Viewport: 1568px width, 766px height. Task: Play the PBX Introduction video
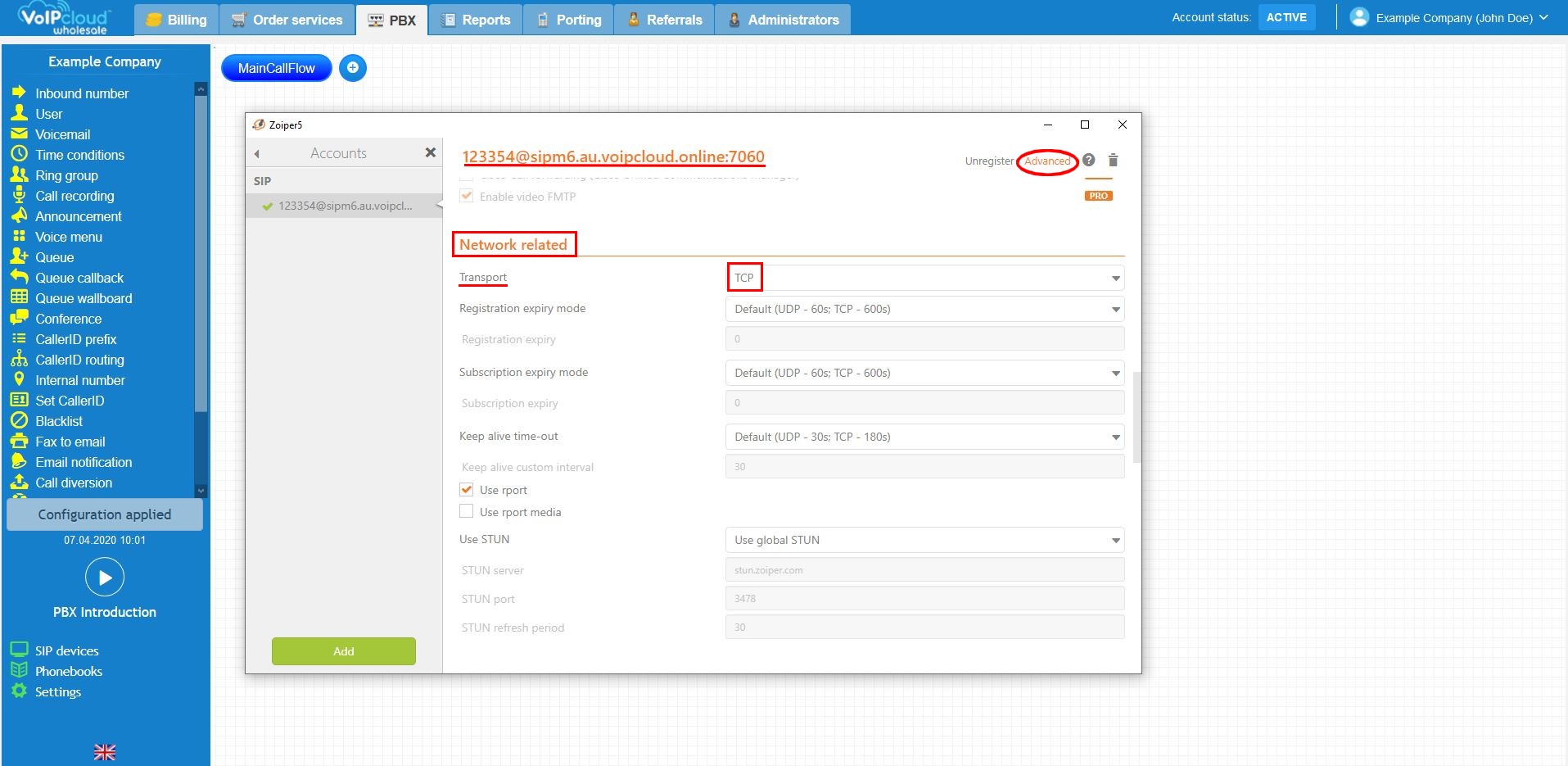click(105, 578)
